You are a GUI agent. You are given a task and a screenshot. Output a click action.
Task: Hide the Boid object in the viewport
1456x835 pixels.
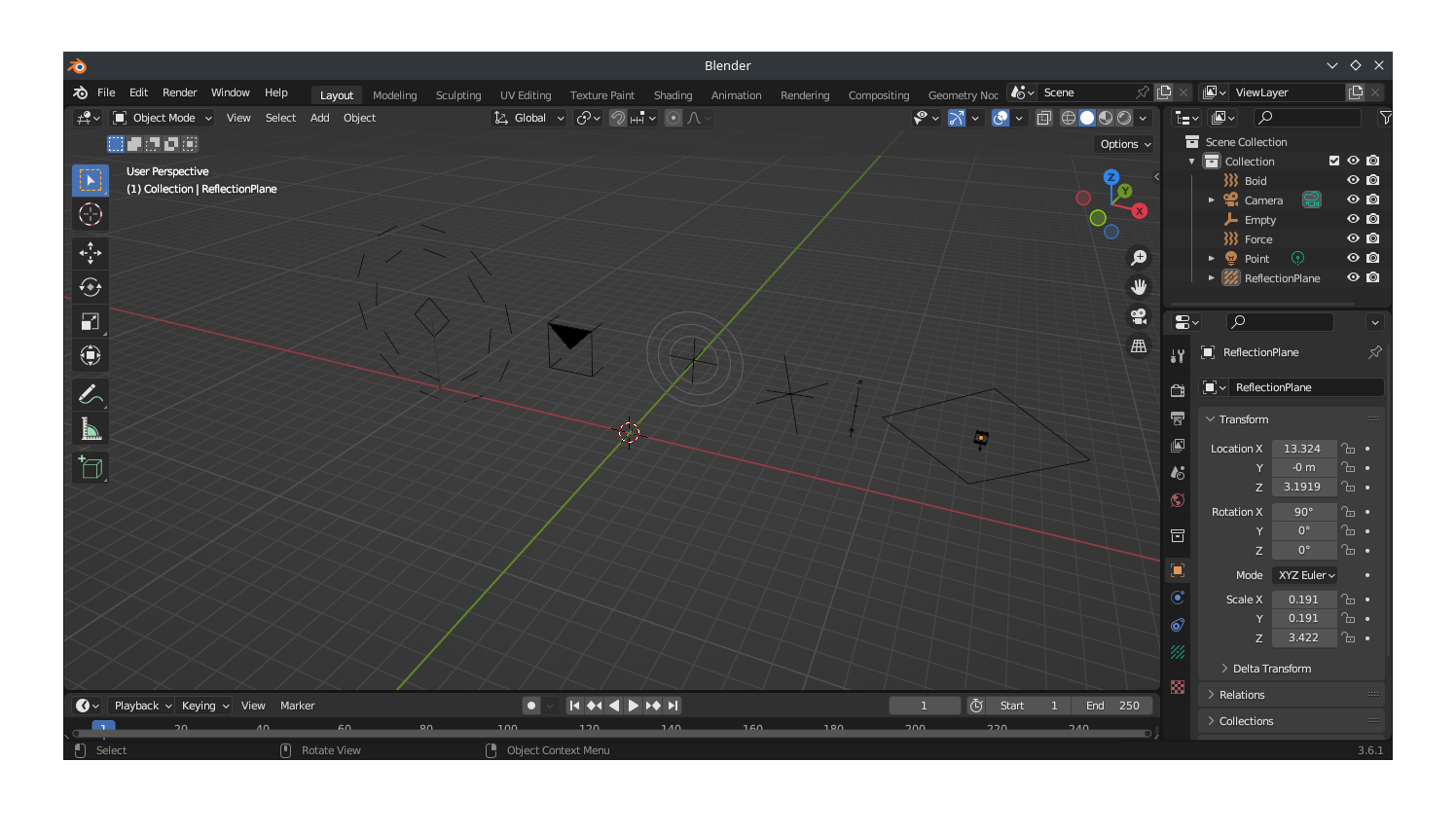(x=1352, y=180)
